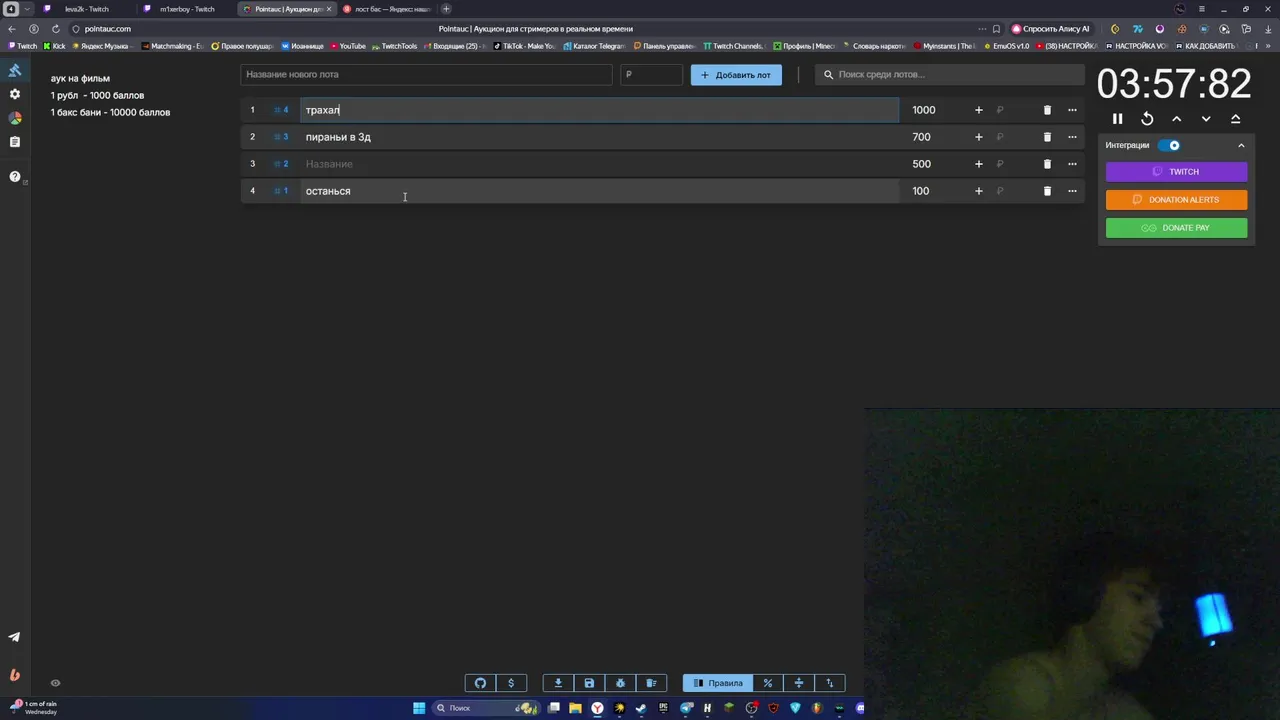Open settings gear in left sidebar
Viewport: 1280px width, 720px height.
pyautogui.click(x=14, y=94)
